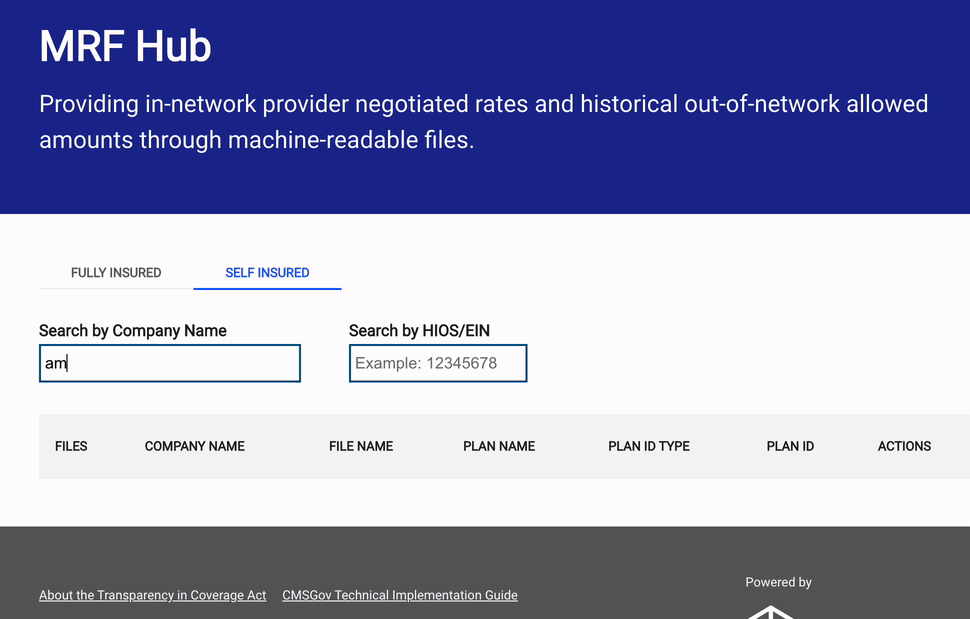Screen dimensions: 970x619
Task: Click the Files column header
Action: (71, 446)
